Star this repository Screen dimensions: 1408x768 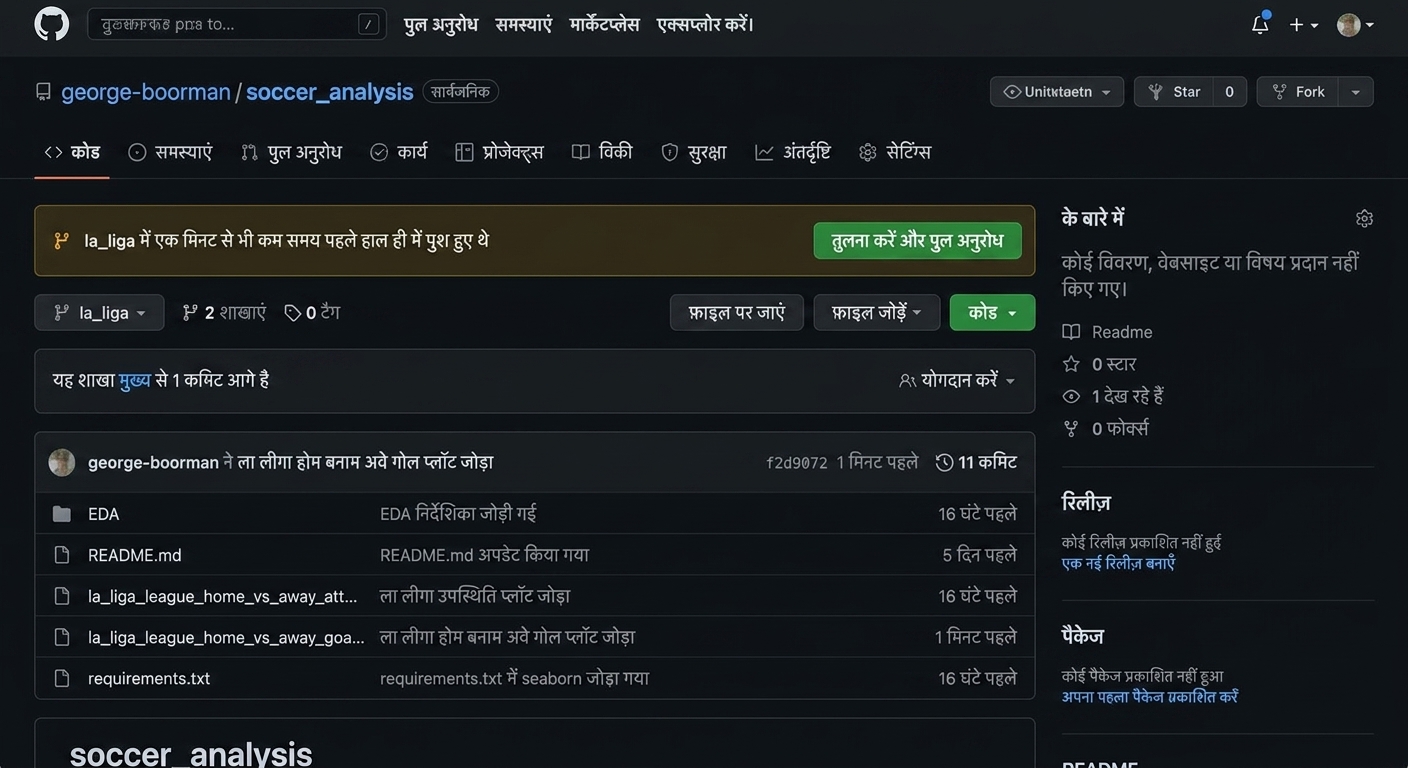(x=1174, y=92)
